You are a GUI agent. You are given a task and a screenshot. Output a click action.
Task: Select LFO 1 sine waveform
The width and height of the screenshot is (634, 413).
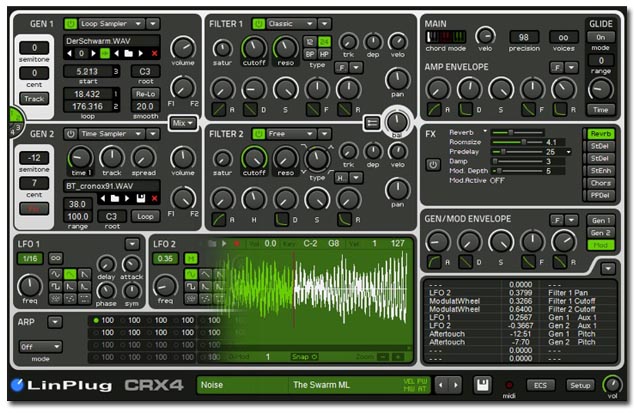click(55, 274)
